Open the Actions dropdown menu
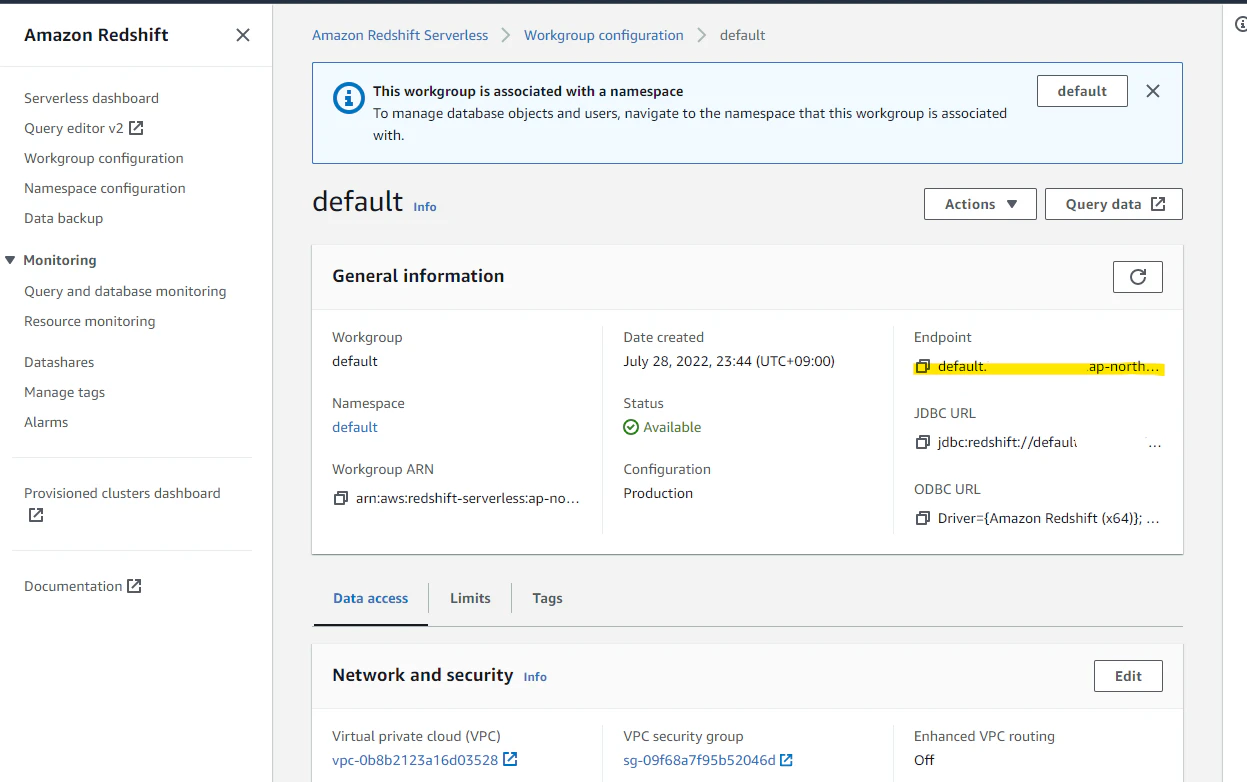1247x782 pixels. tap(980, 204)
